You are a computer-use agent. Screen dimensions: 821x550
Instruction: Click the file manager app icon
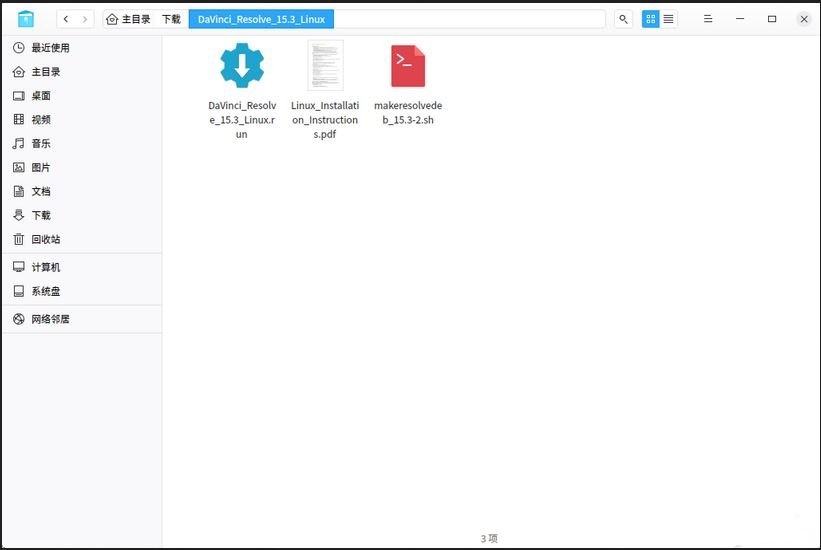25,19
